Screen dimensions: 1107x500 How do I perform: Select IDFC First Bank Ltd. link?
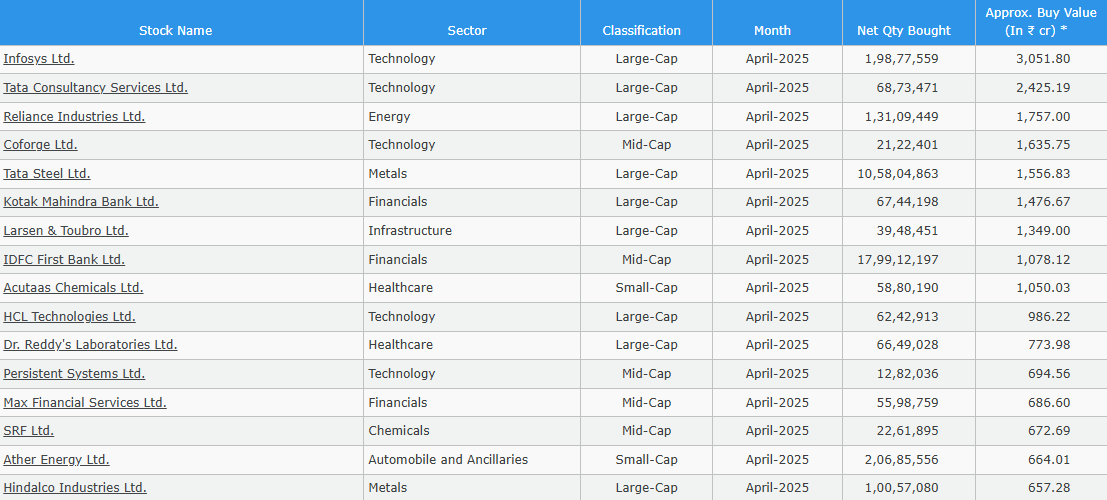(x=64, y=260)
